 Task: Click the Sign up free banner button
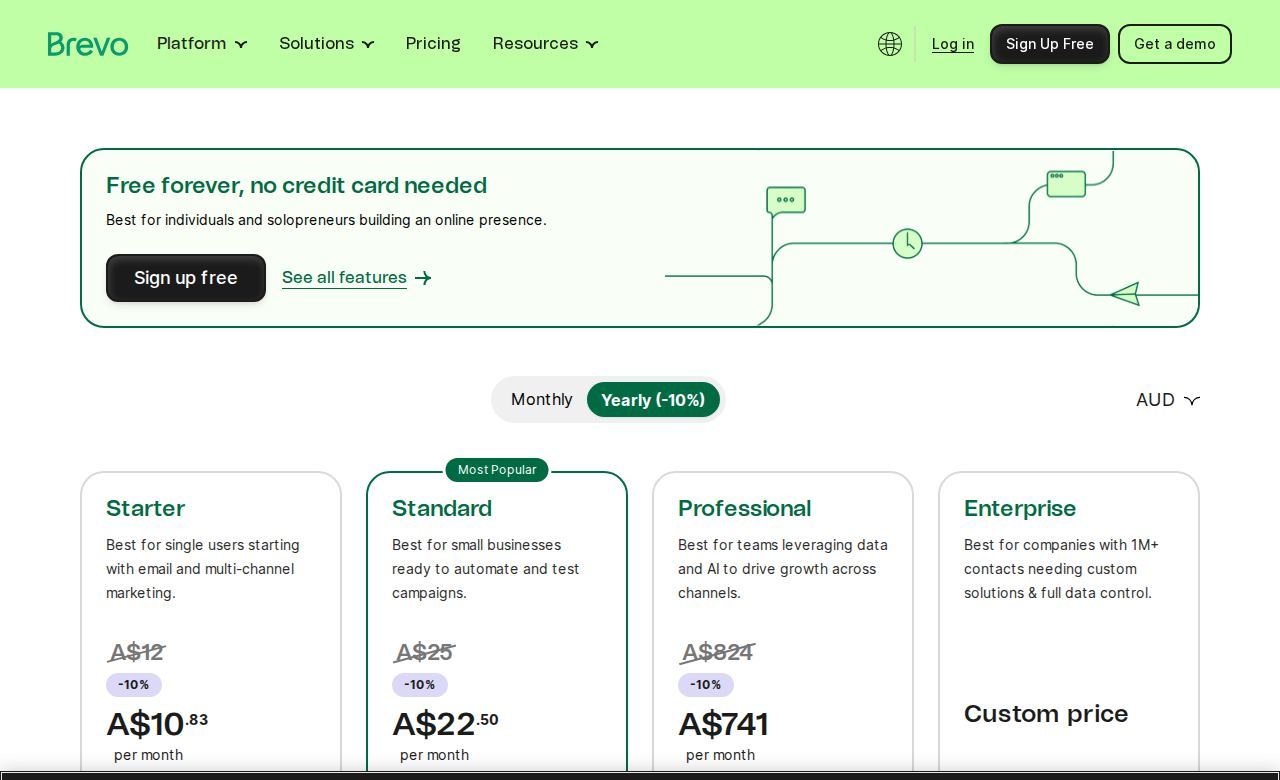[186, 278]
